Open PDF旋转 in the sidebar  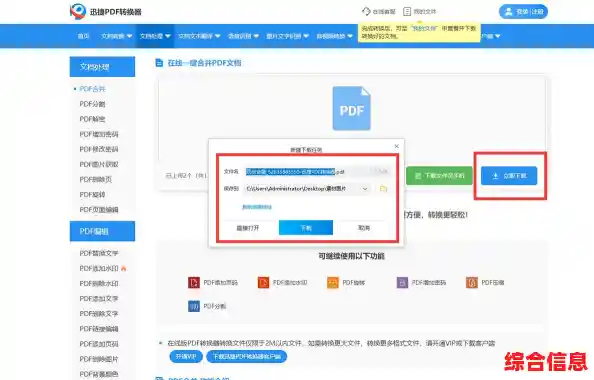coord(92,195)
